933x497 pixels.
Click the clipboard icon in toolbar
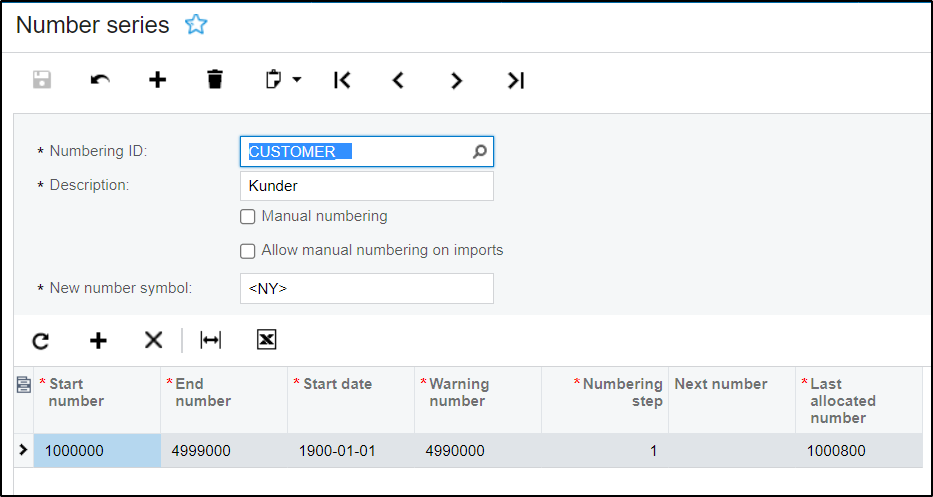(275, 80)
